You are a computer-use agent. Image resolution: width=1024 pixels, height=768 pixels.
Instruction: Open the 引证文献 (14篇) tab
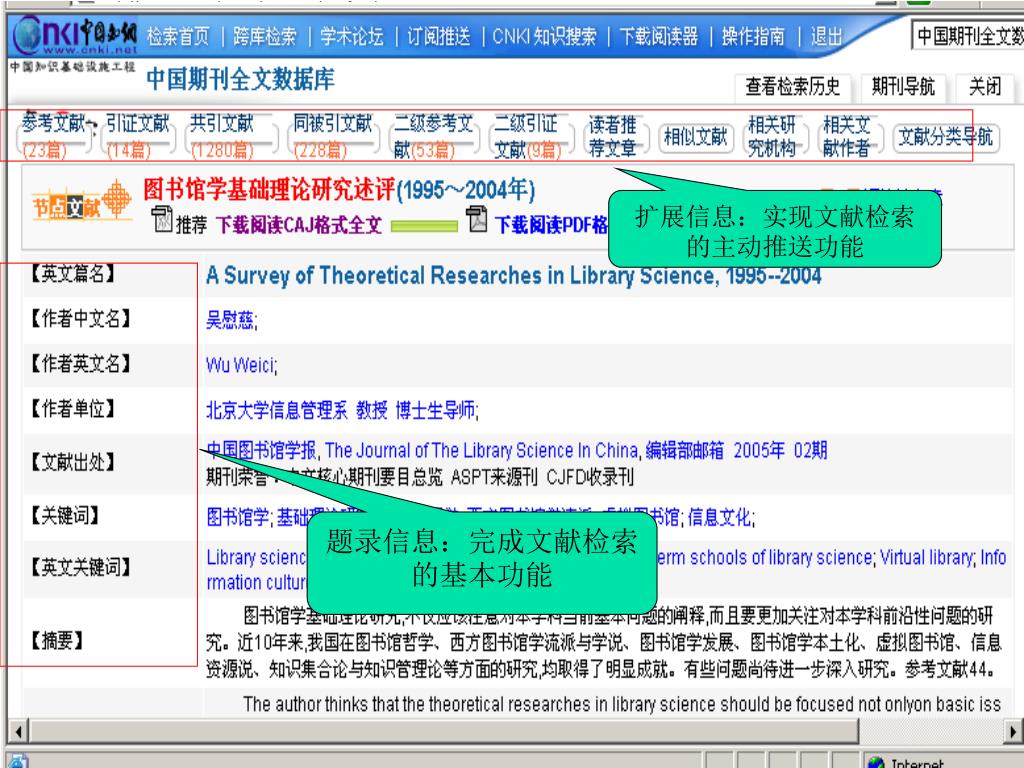138,136
